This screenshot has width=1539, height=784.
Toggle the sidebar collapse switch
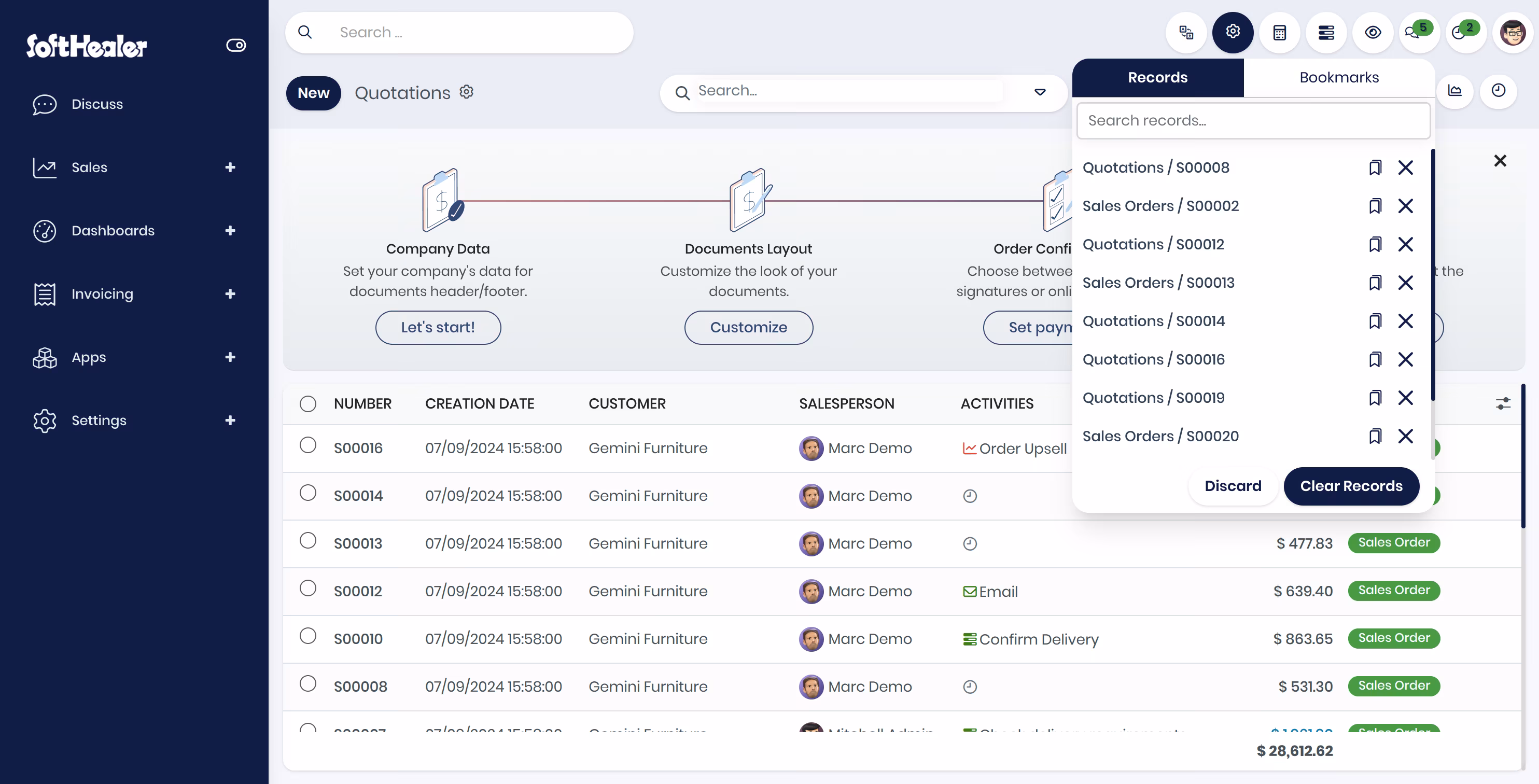(x=236, y=46)
